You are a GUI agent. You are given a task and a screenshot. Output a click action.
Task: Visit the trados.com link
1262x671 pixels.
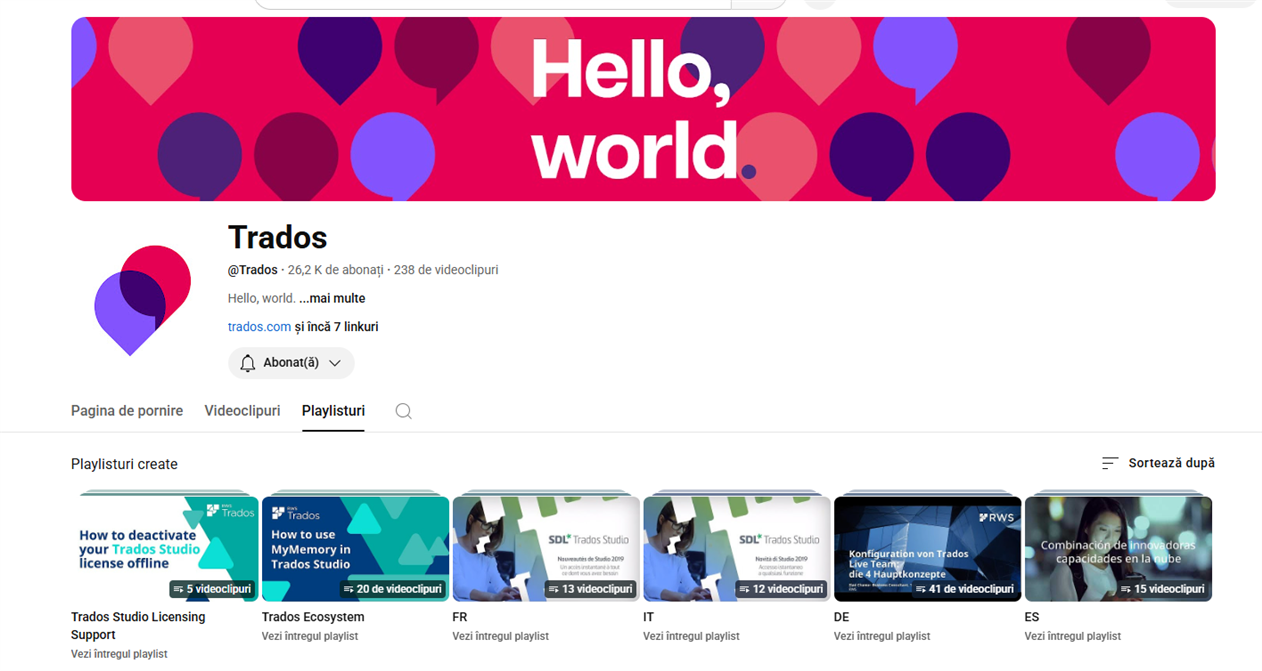pyautogui.click(x=259, y=327)
